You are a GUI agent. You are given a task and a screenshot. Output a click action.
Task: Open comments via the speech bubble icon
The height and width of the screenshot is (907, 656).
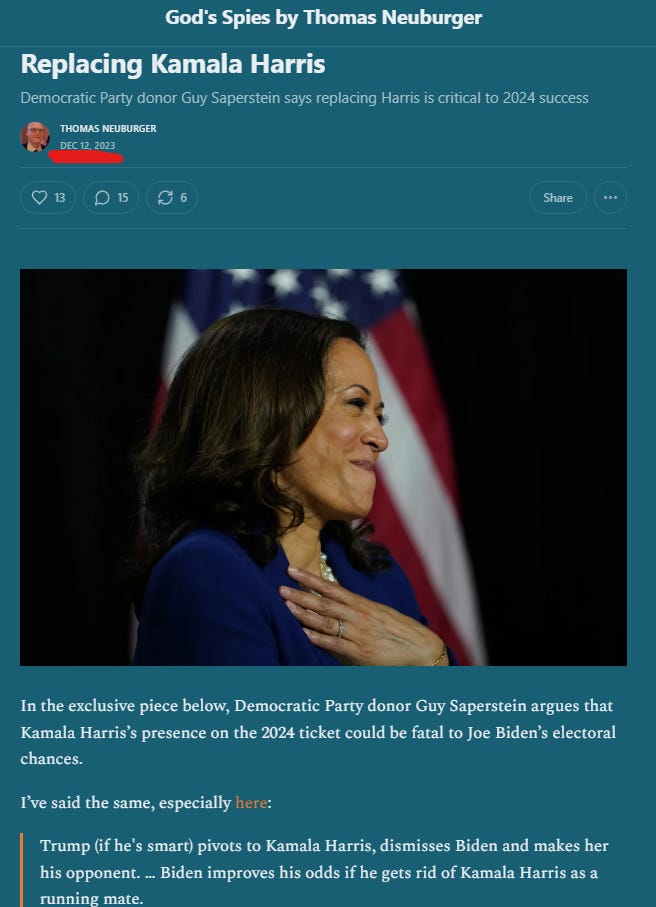pyautogui.click(x=102, y=198)
